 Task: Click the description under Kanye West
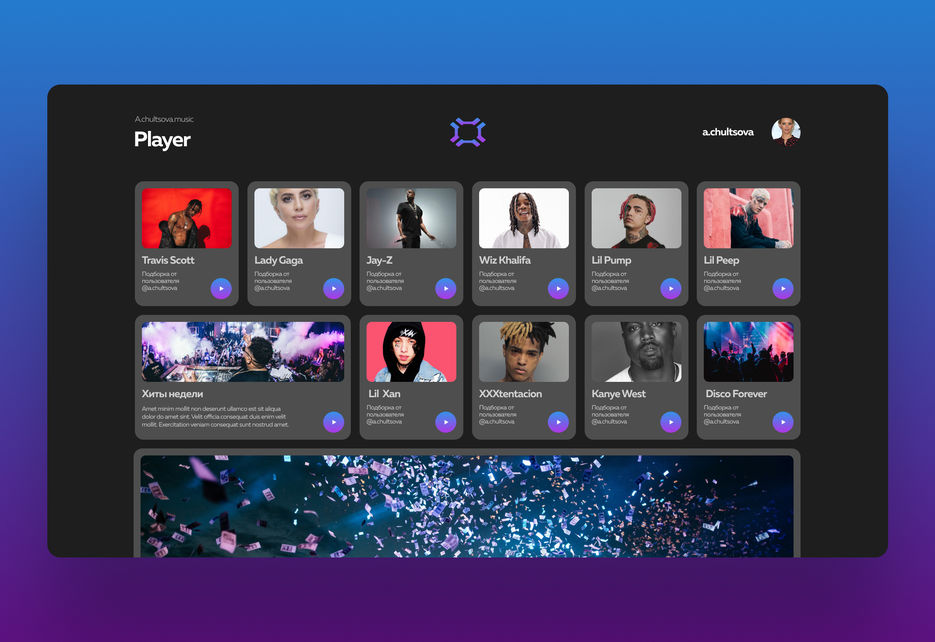pyautogui.click(x=610, y=414)
